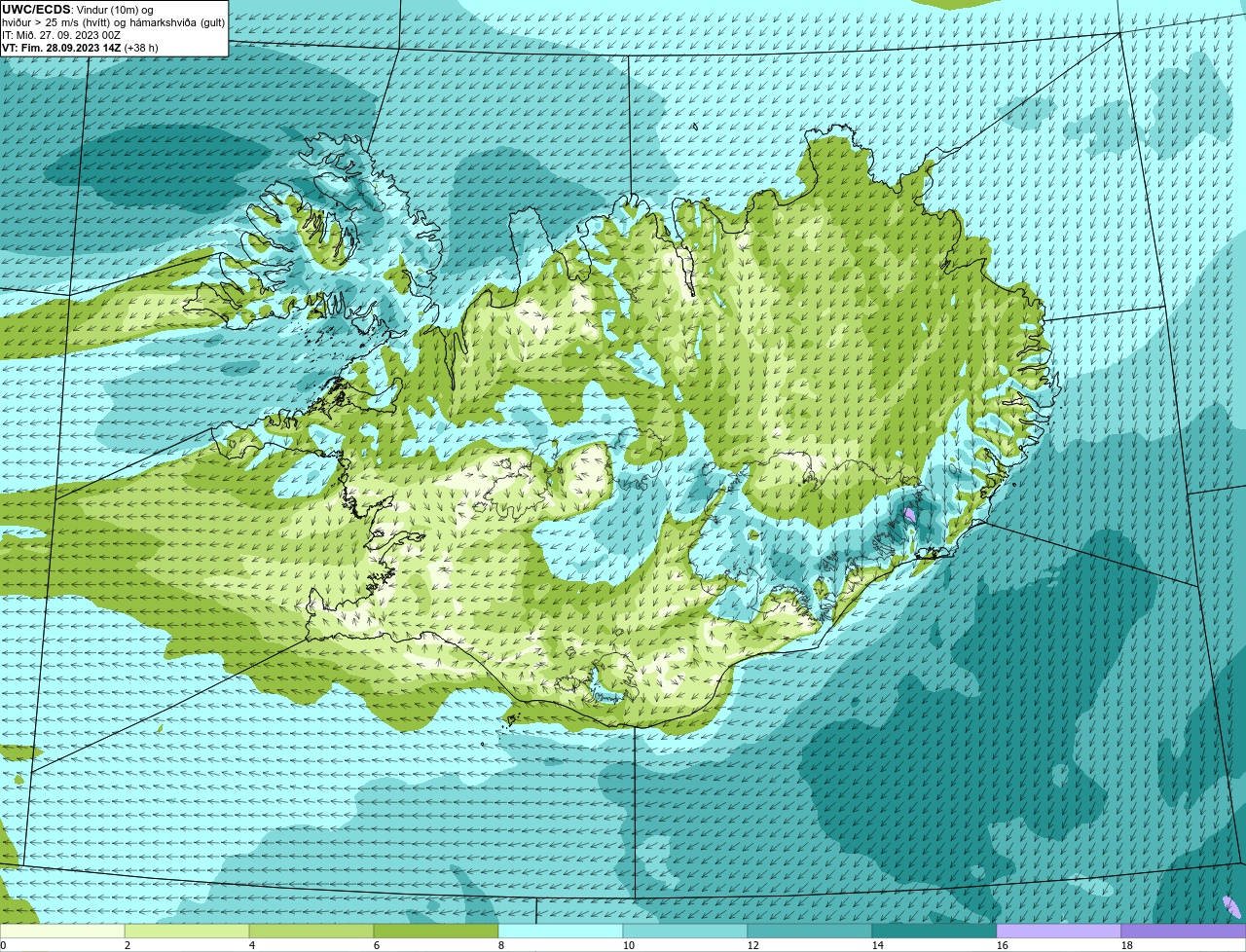
Task: Click the "IT: Mið. 27. 09. 2023 00Z" line
Action: coord(61,35)
